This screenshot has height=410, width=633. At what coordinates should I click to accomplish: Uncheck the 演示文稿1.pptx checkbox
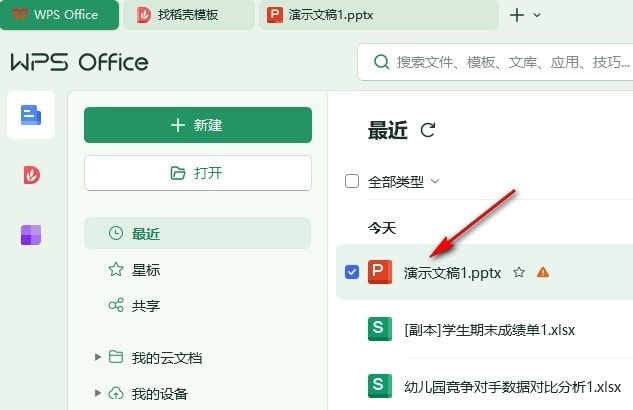tap(352, 272)
